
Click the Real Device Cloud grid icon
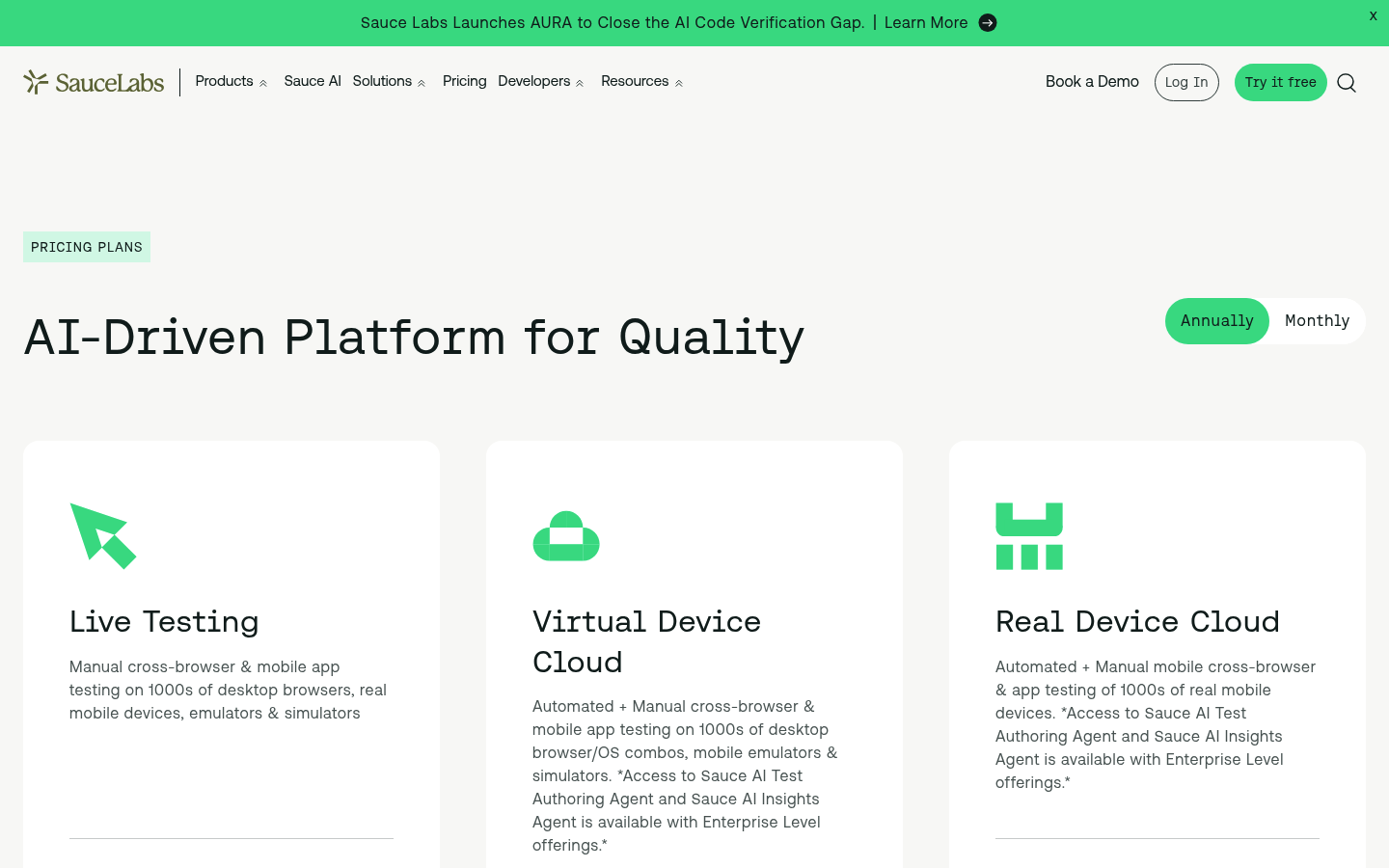(1029, 536)
